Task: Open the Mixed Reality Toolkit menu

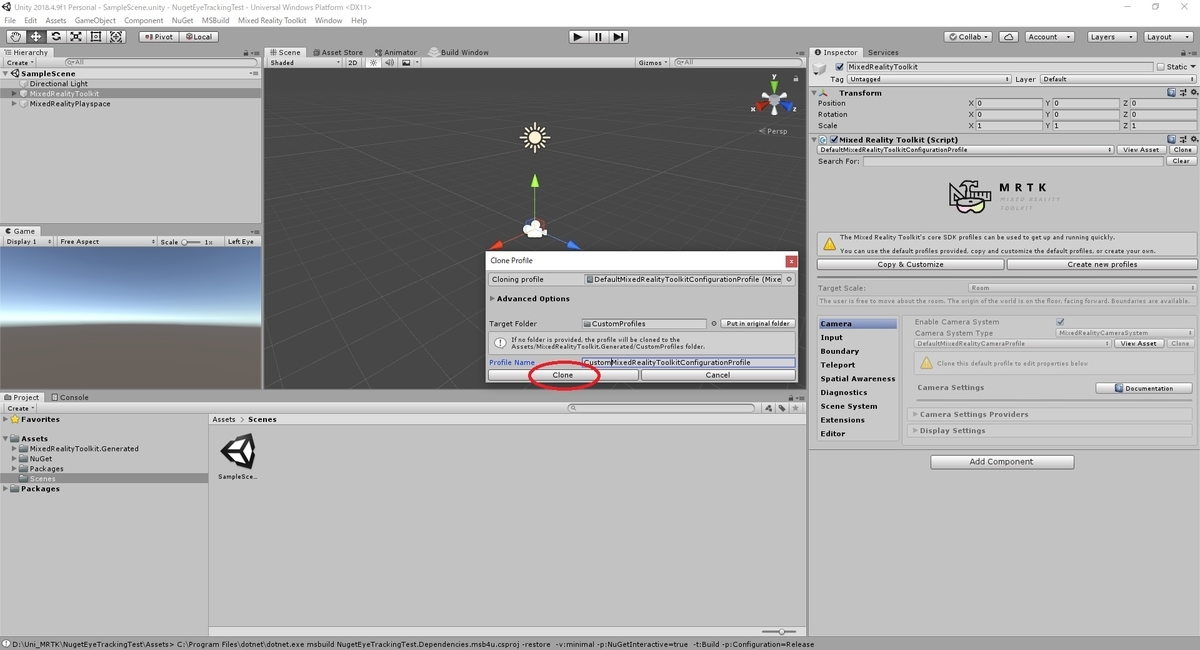Action: [272, 20]
